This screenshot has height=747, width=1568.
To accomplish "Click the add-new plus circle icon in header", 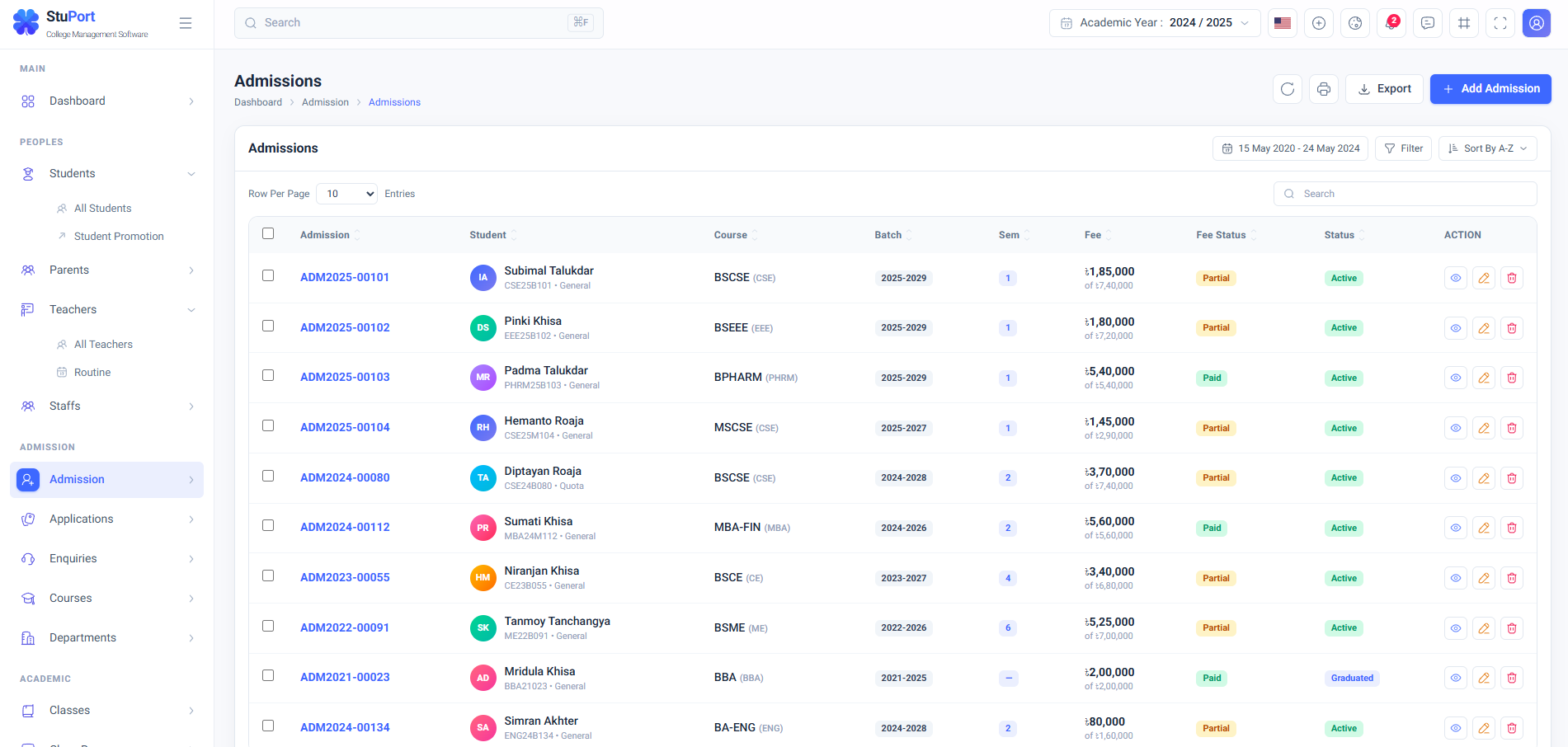I will pyautogui.click(x=1319, y=23).
